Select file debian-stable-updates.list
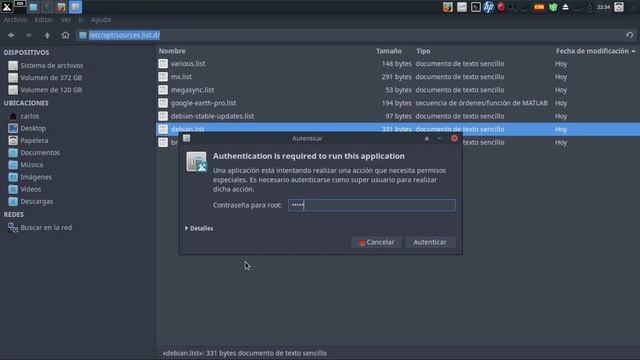Screen dimensions: 640x360 [212, 116]
